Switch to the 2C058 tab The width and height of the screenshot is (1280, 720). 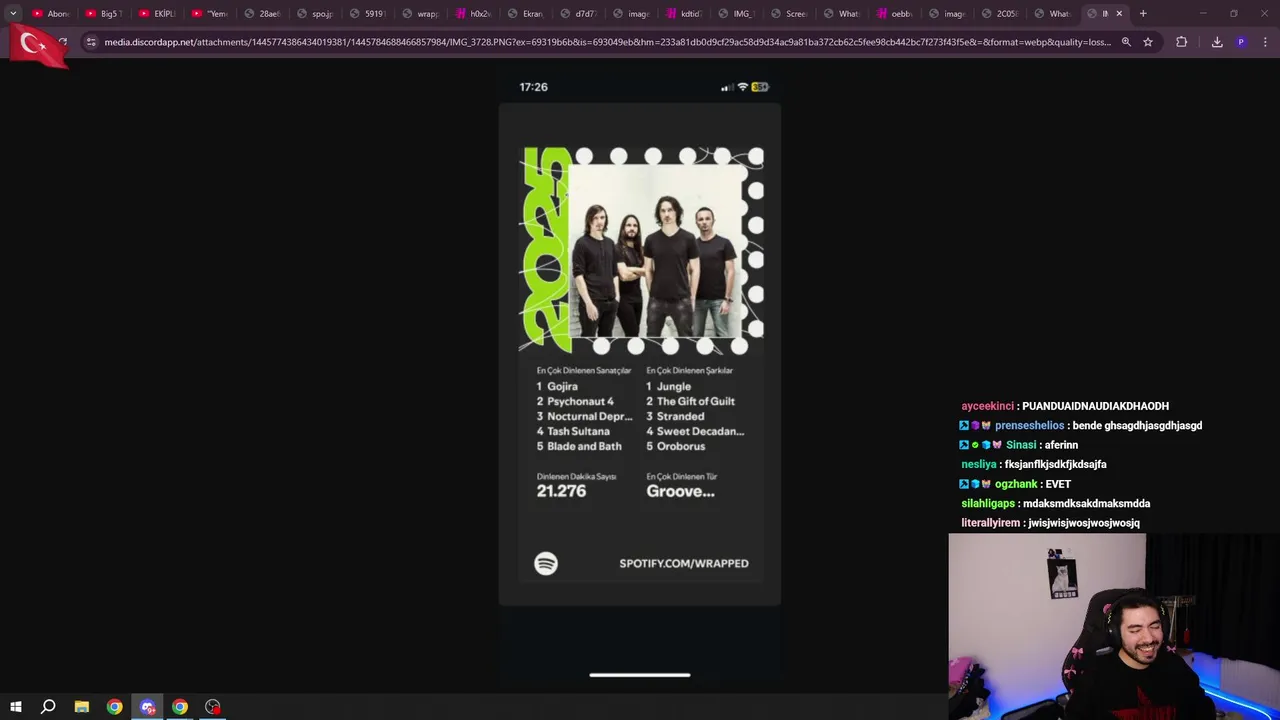(1000, 13)
